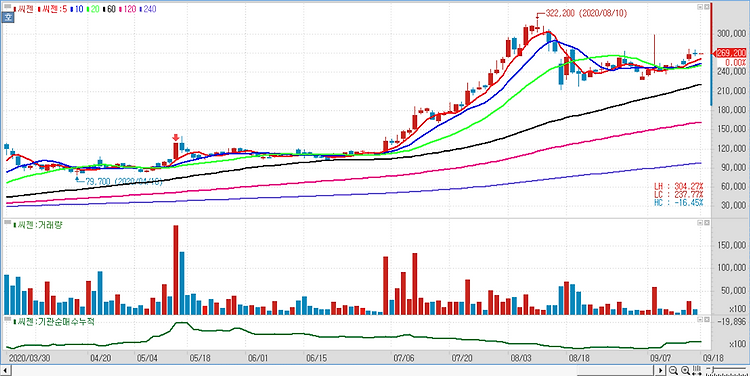Click the 06/15 date axis label
Image resolution: width=750 pixels, height=376 pixels.
coord(316,358)
